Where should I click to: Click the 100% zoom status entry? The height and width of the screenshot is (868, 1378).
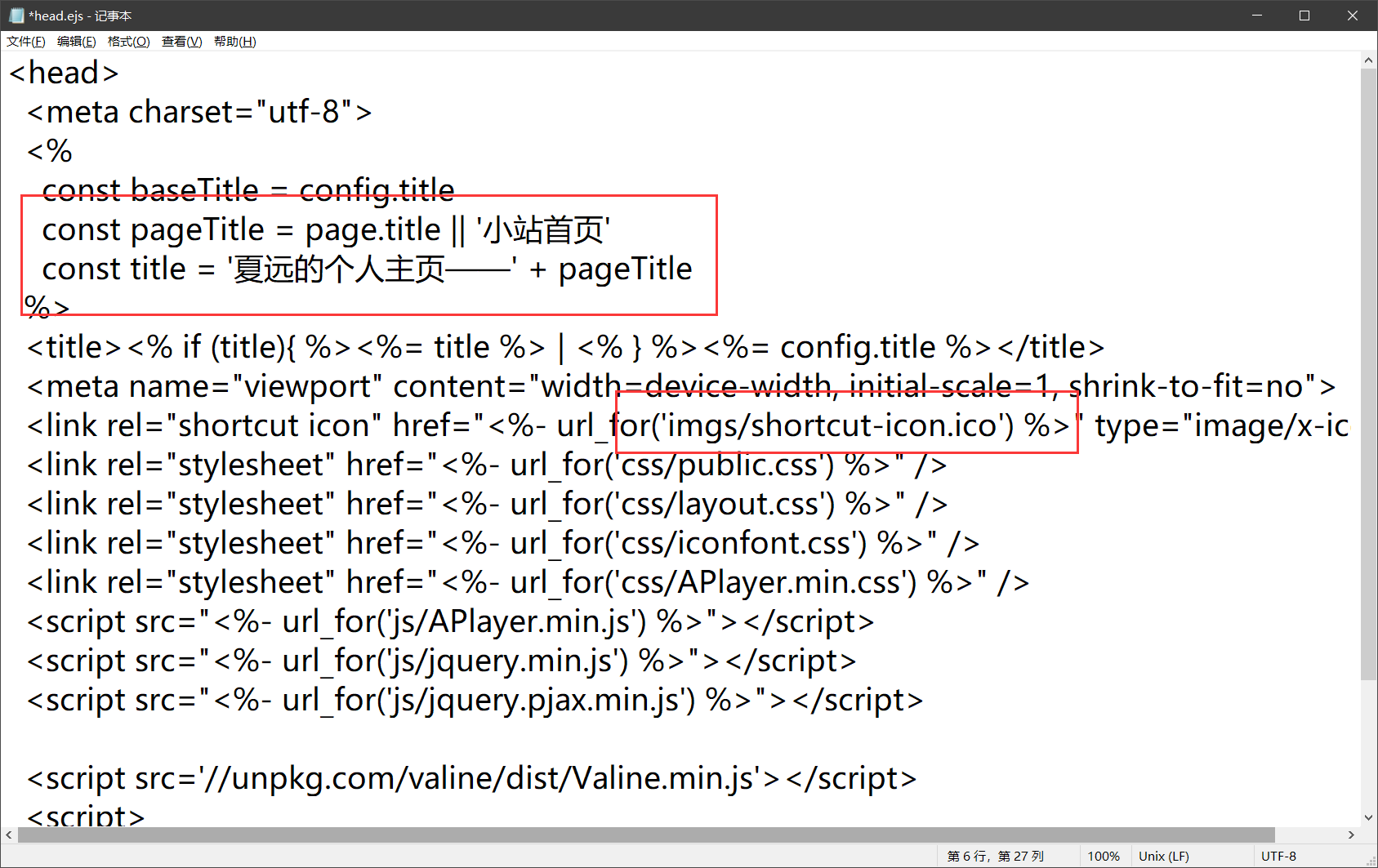[1104, 856]
